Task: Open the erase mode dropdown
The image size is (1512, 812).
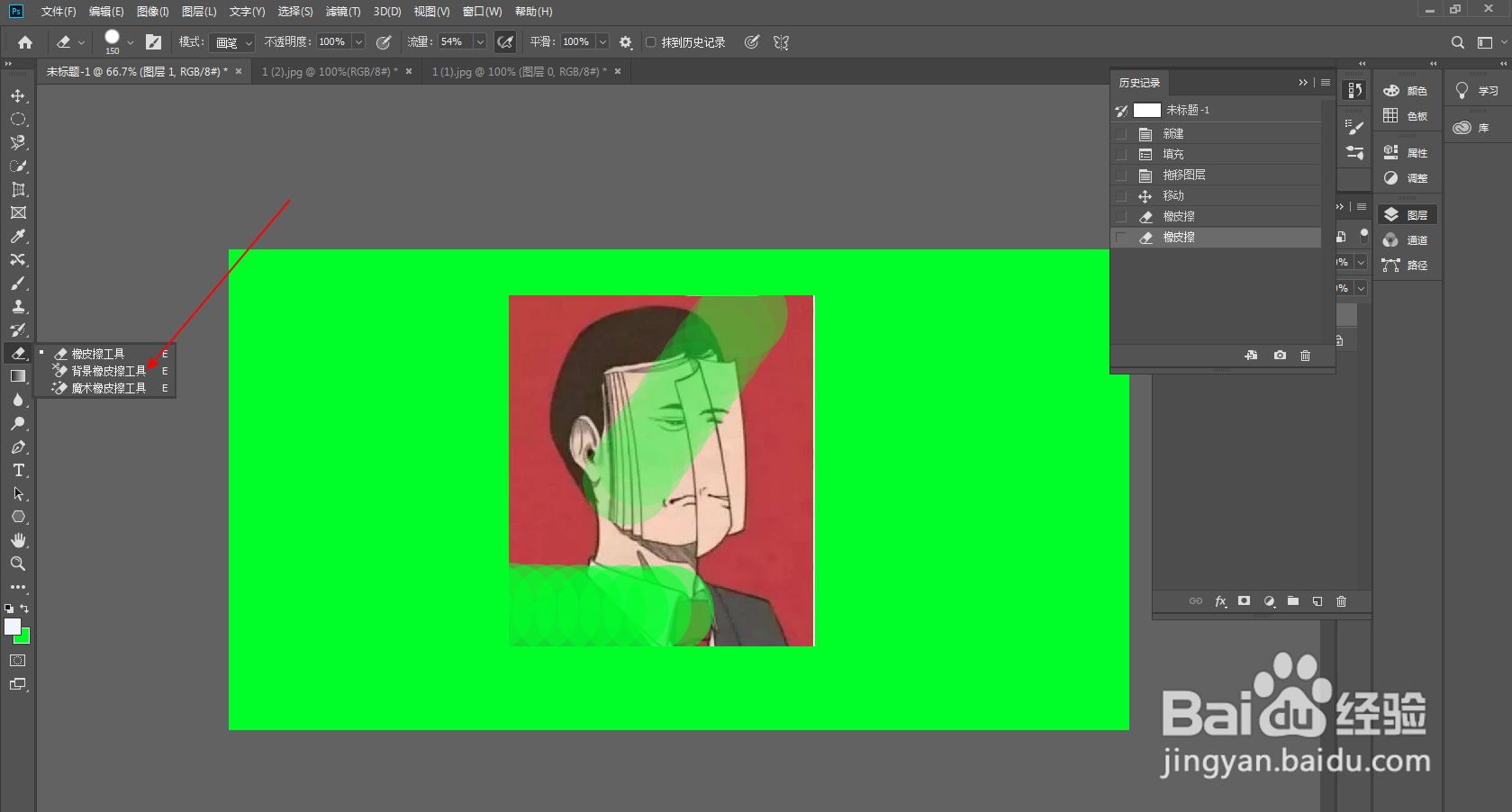Action: [x=232, y=42]
